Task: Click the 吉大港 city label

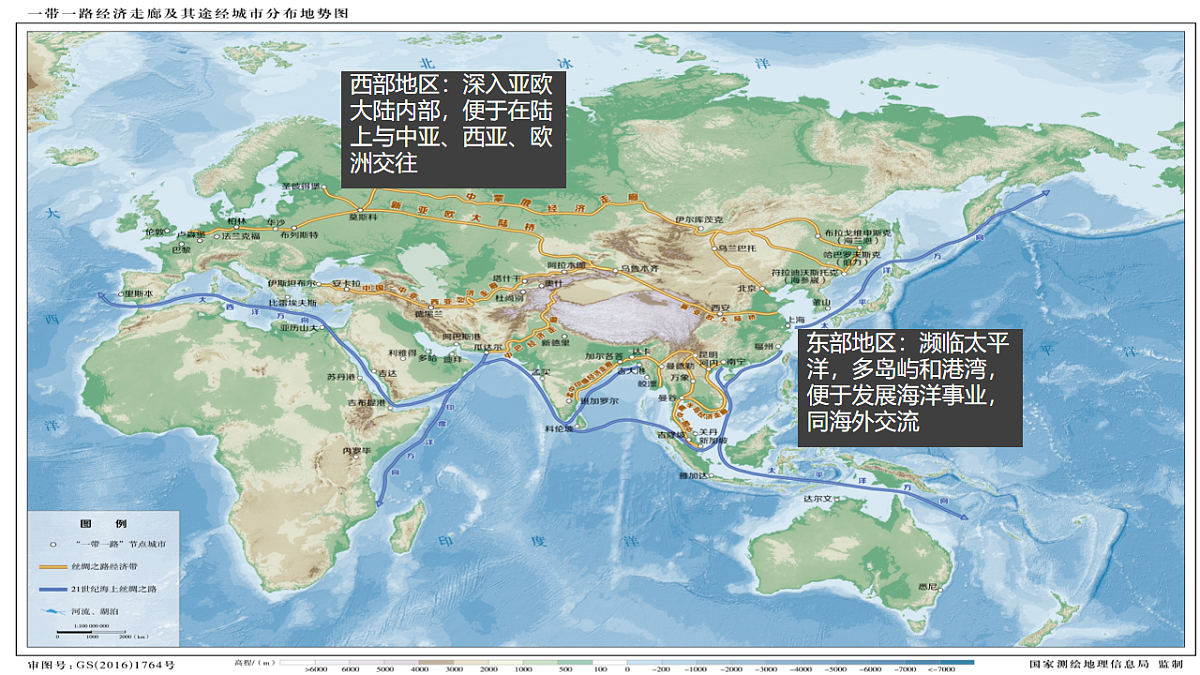Action: pyautogui.click(x=630, y=370)
